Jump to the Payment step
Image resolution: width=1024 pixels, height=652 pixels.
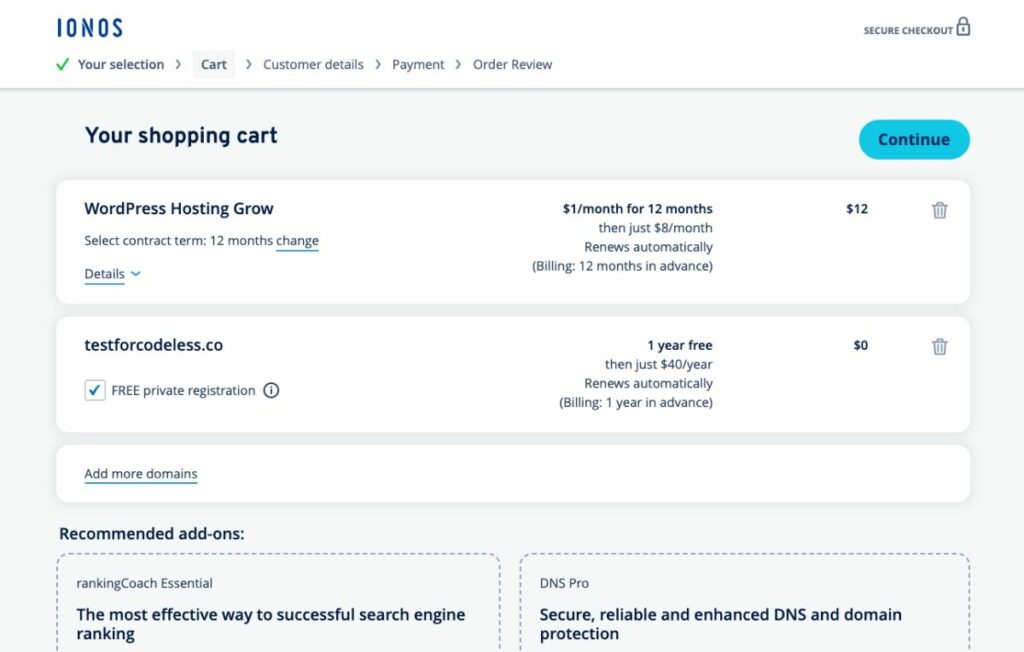tap(418, 65)
